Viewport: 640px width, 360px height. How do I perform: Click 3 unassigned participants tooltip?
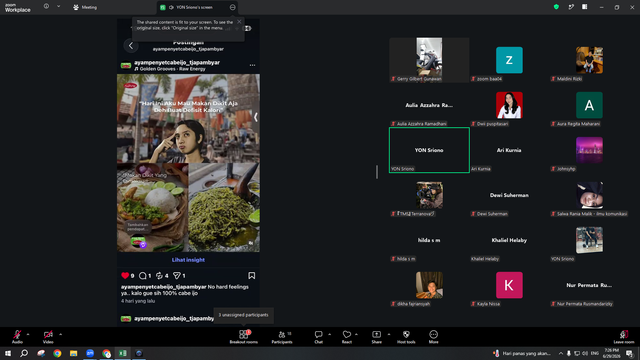[x=243, y=315]
